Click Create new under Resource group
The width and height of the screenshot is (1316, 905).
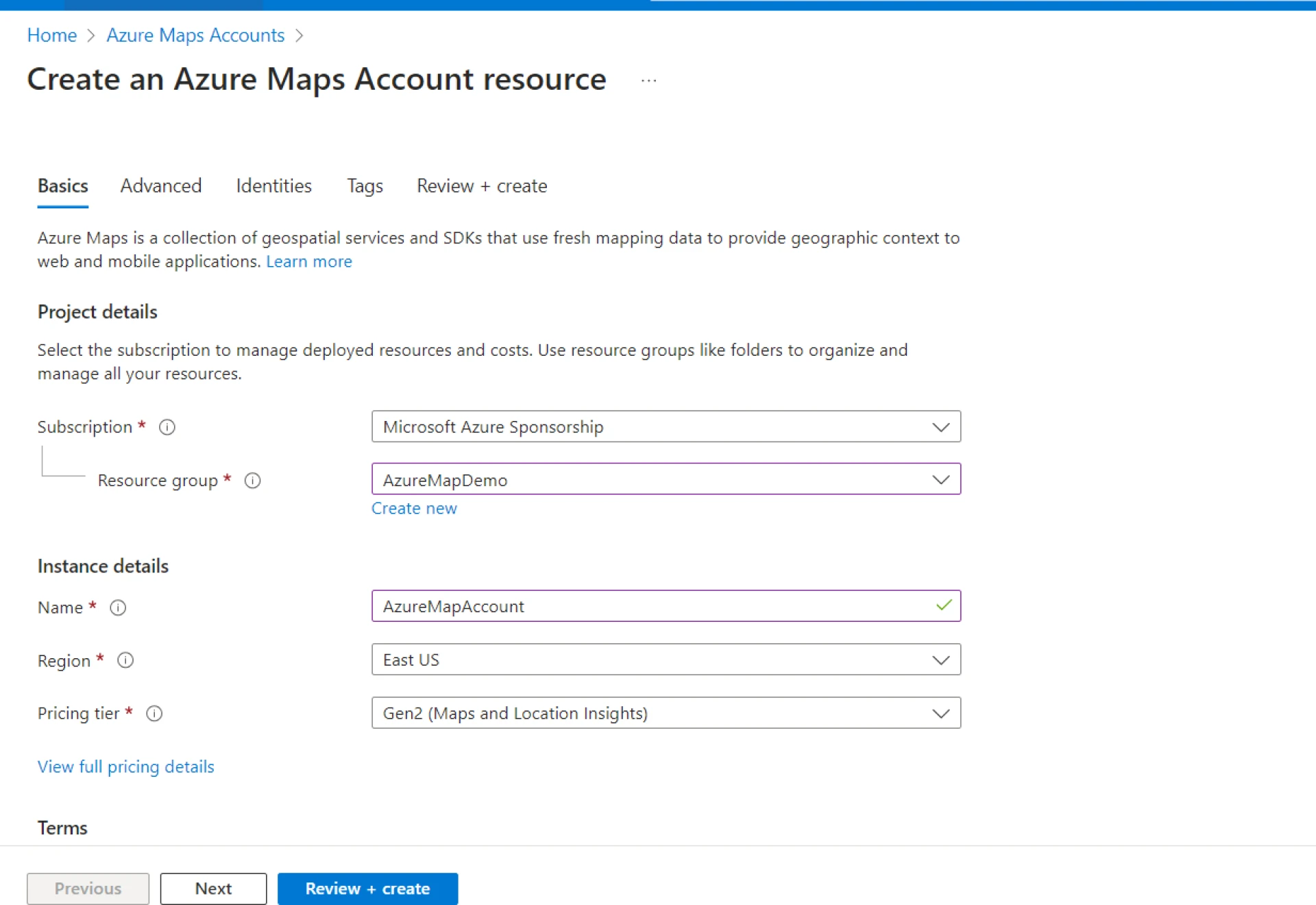[x=414, y=508]
